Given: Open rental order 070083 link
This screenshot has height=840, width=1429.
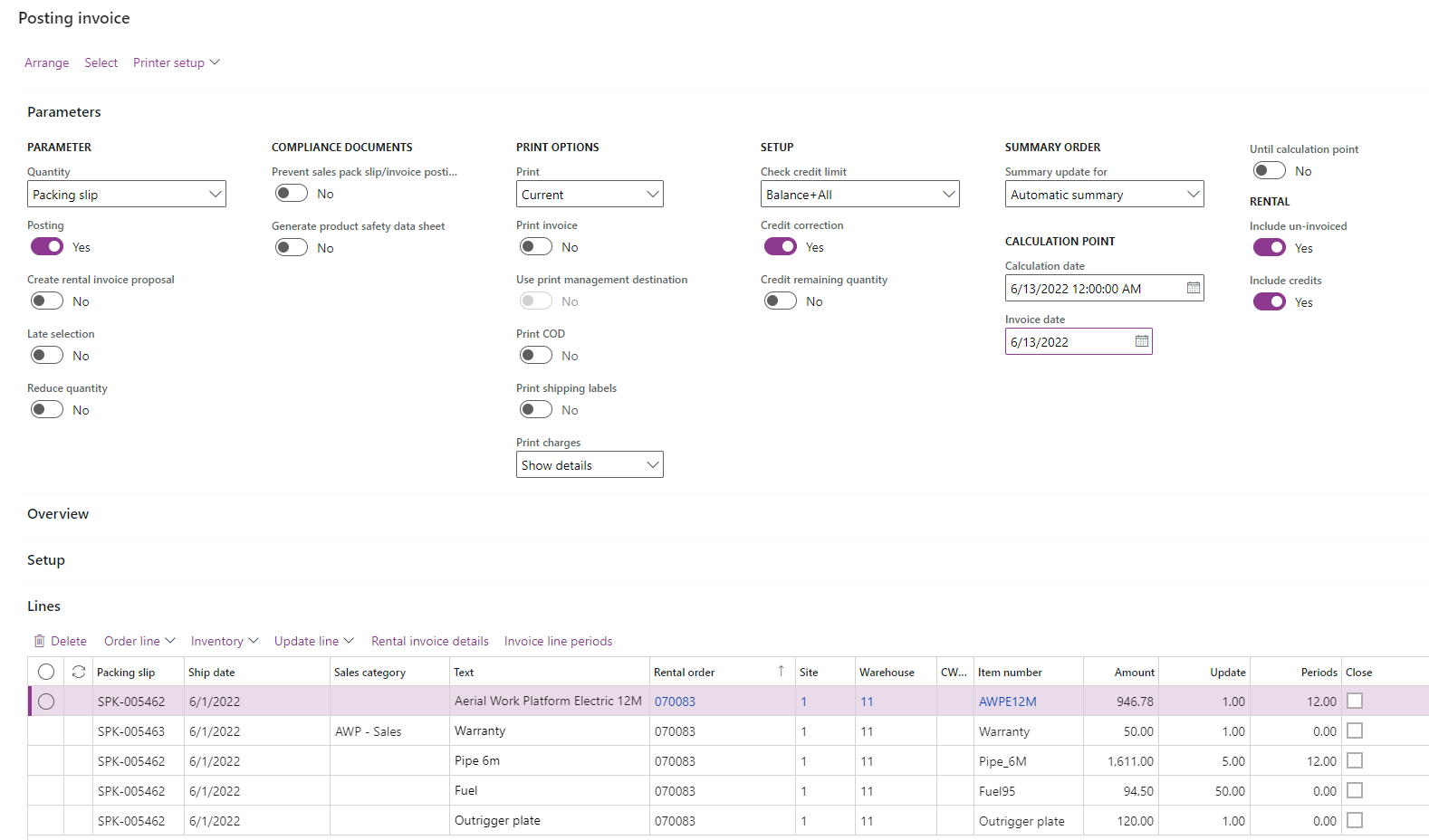Looking at the screenshot, I should (675, 702).
